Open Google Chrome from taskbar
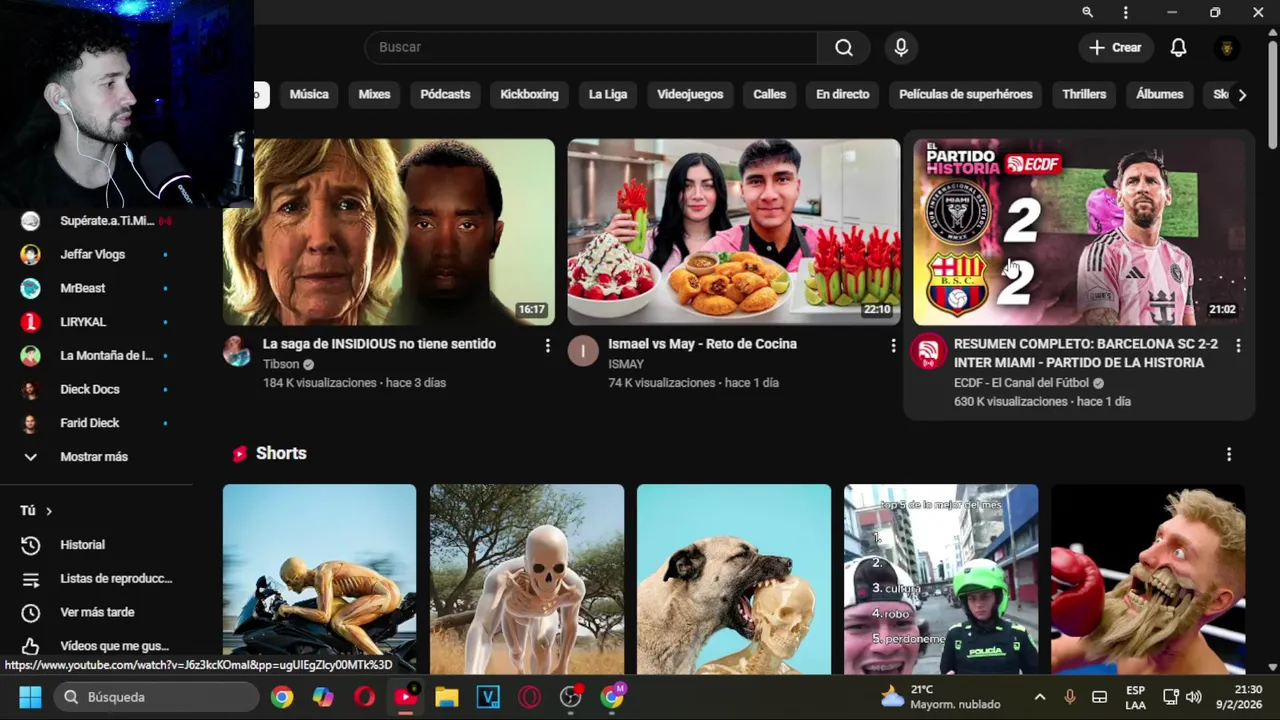This screenshot has width=1280, height=720. [282, 697]
